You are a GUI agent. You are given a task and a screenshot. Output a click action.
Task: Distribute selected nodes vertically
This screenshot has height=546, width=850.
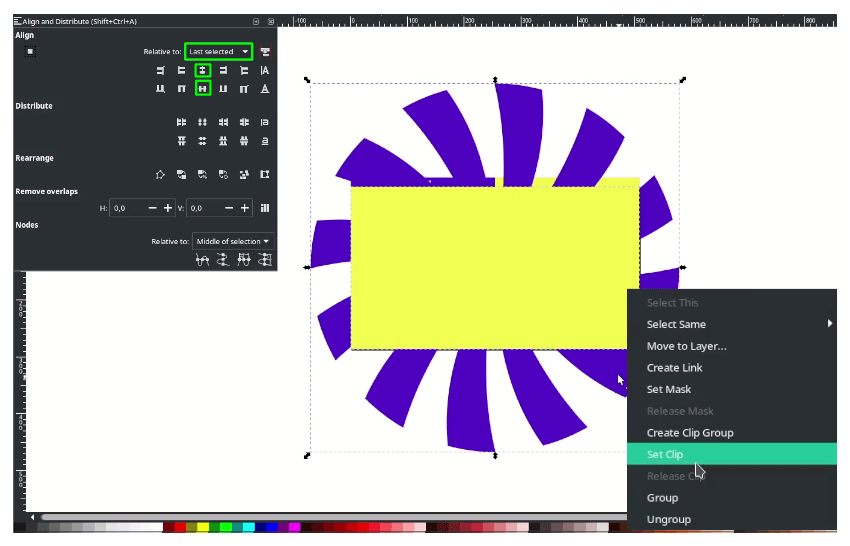tap(265, 260)
